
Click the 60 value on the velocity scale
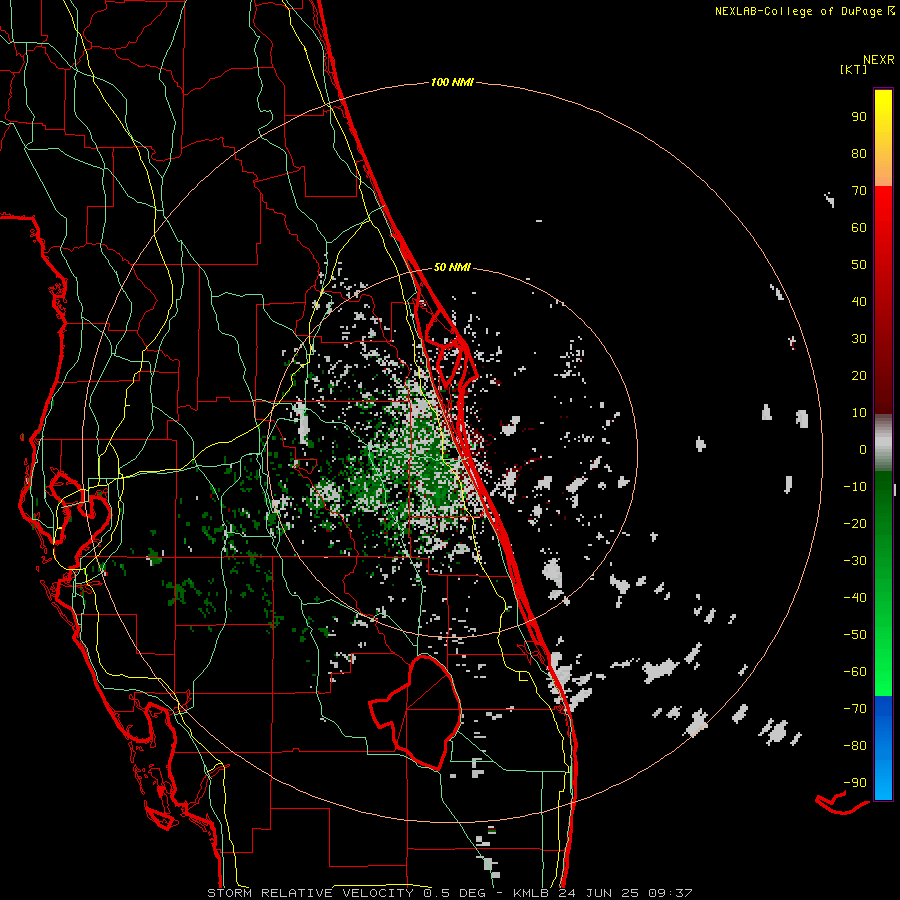pyautogui.click(x=859, y=227)
